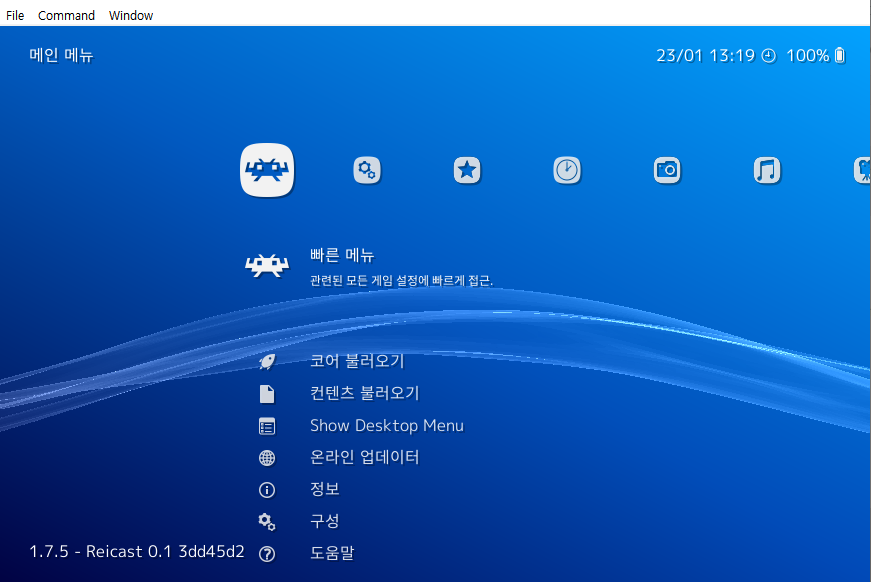Click description 관련된 모든 게임 설정에 빠르게 접근.
The width and height of the screenshot is (871, 582).
pos(401,280)
